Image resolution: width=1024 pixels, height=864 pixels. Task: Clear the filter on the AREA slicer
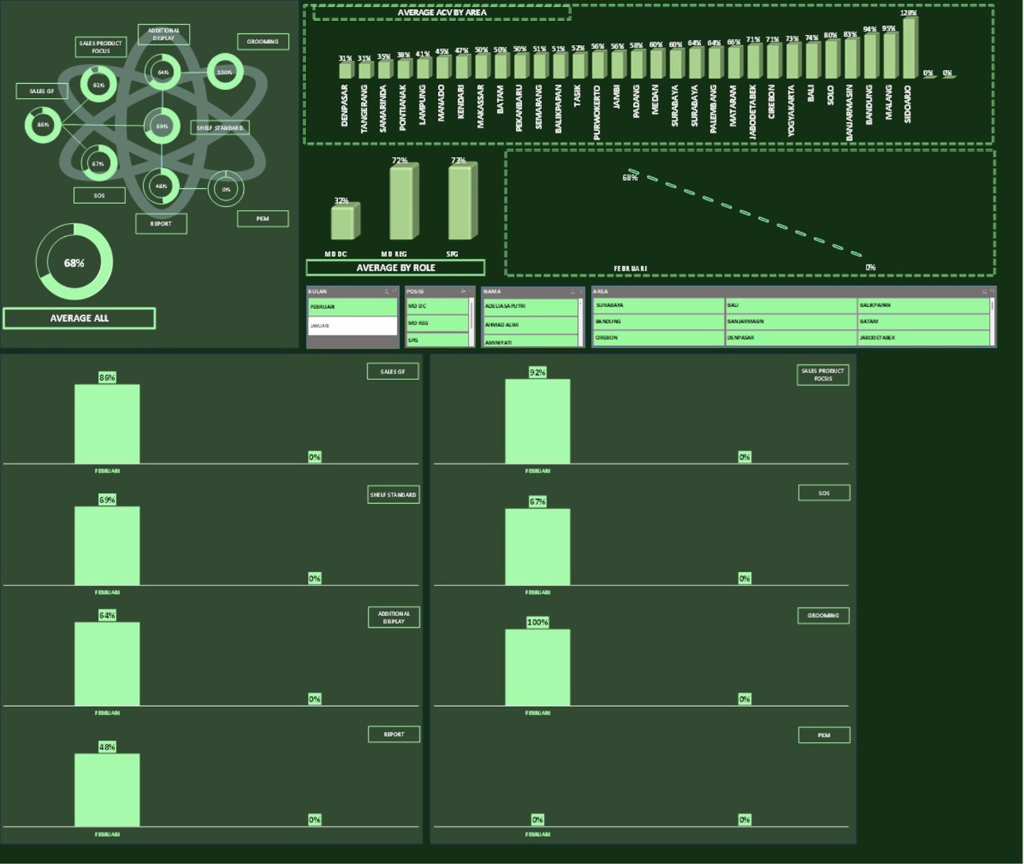[x=992, y=291]
